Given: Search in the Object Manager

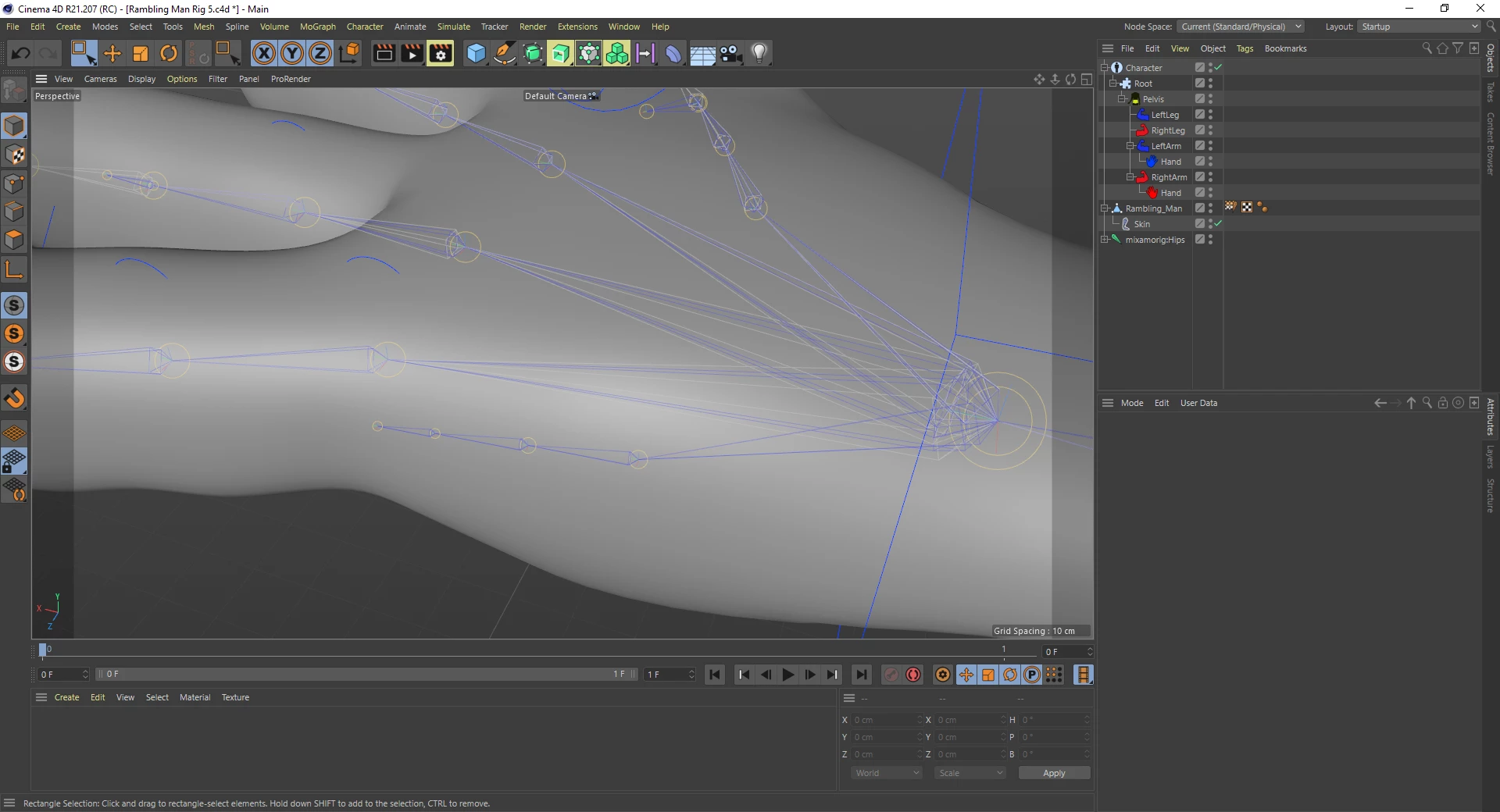Looking at the screenshot, I should tap(1427, 48).
